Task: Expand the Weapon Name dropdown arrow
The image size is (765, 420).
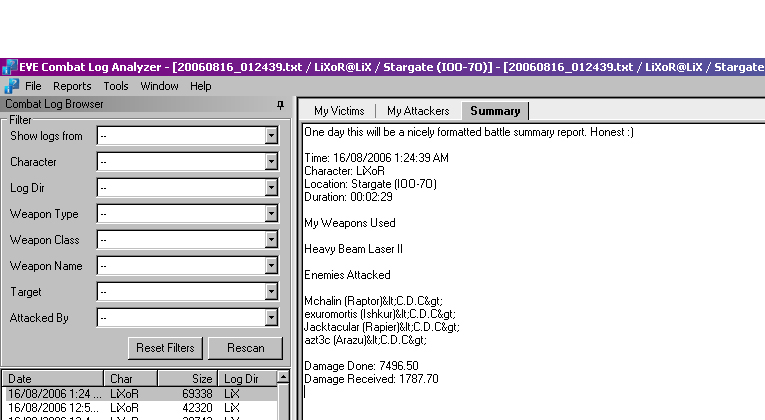Action: click(271, 266)
